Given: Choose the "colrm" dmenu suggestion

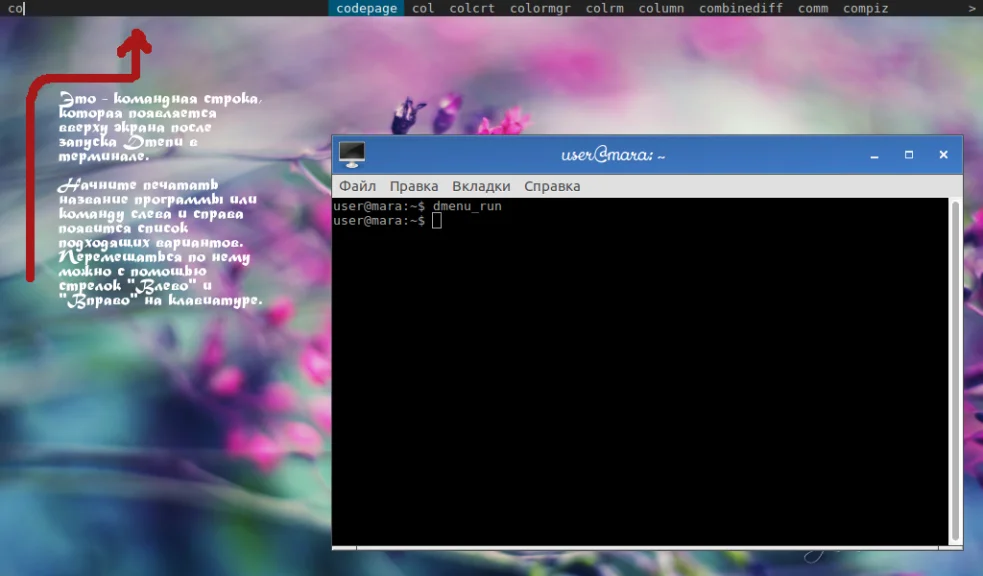Looking at the screenshot, I should [x=604, y=8].
